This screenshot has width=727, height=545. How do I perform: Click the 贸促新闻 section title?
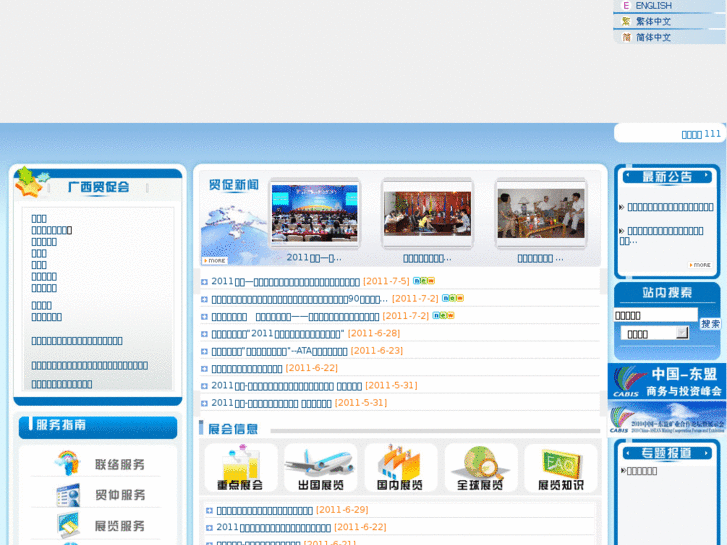click(234, 185)
